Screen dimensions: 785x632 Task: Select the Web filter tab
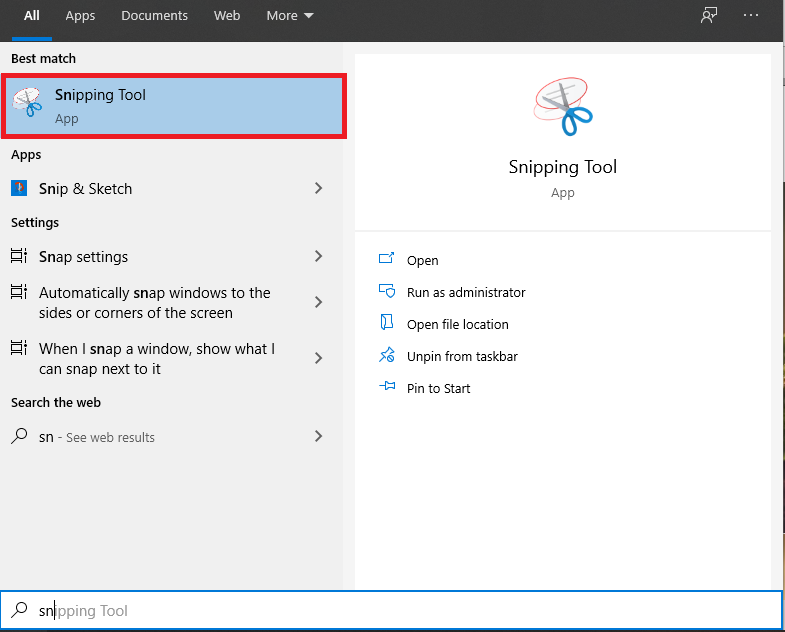[227, 16]
